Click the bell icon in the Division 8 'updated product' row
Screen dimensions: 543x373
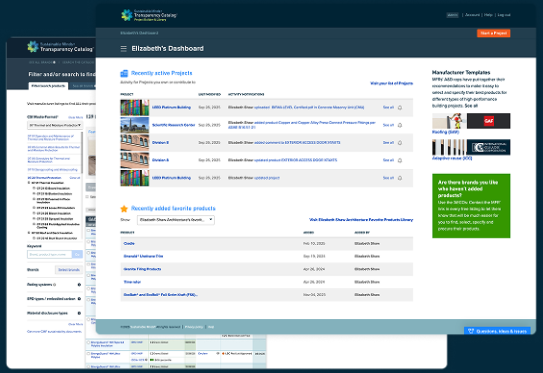pos(400,160)
